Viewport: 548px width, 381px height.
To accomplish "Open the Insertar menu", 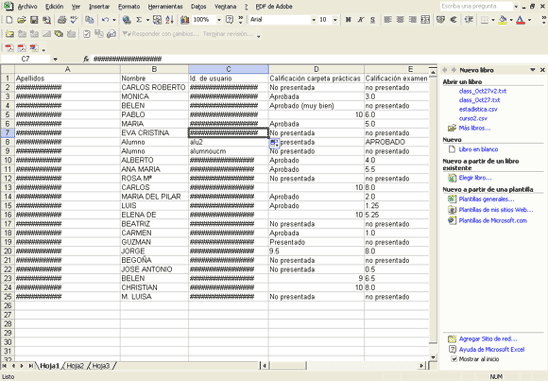I will [x=99, y=7].
